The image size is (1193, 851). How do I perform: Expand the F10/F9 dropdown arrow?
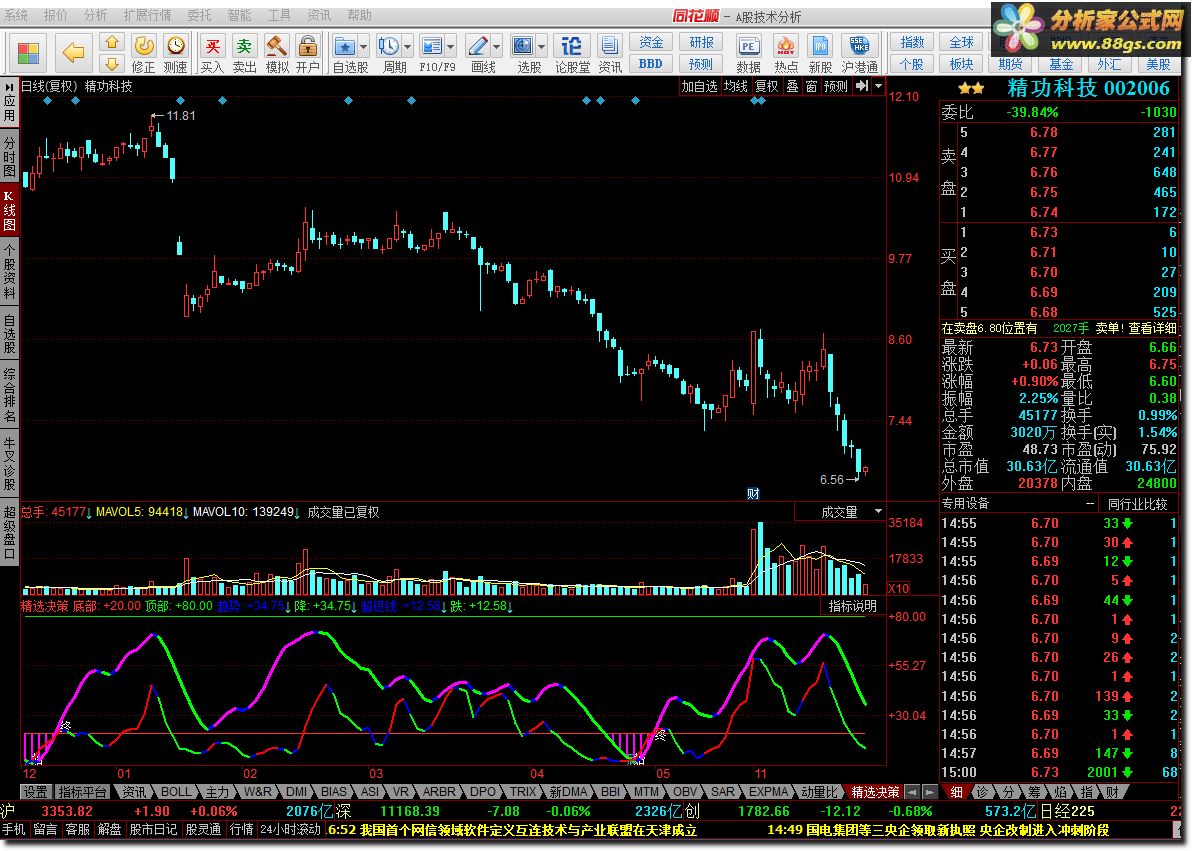pyautogui.click(x=451, y=46)
